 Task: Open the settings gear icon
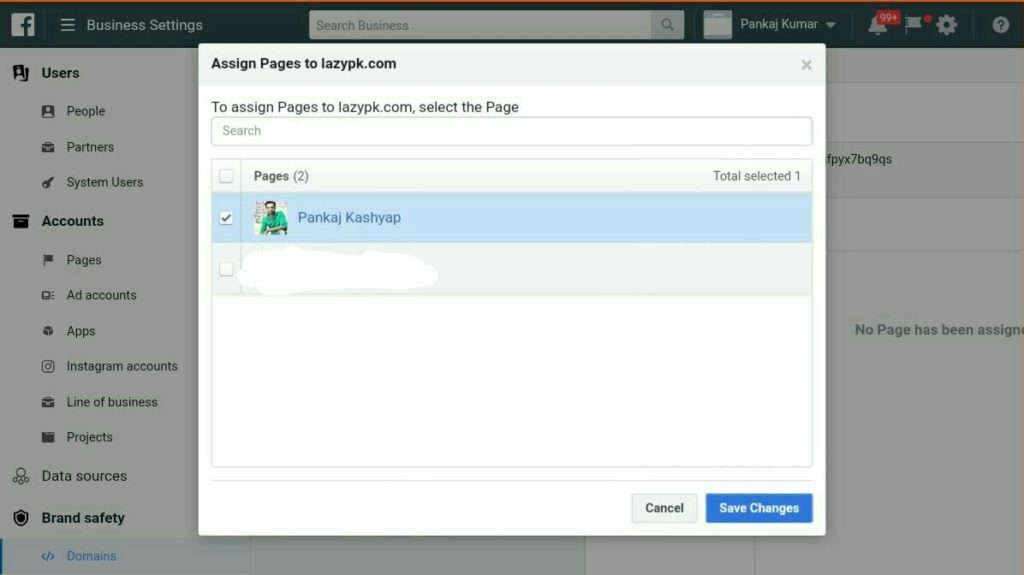pyautogui.click(x=947, y=25)
